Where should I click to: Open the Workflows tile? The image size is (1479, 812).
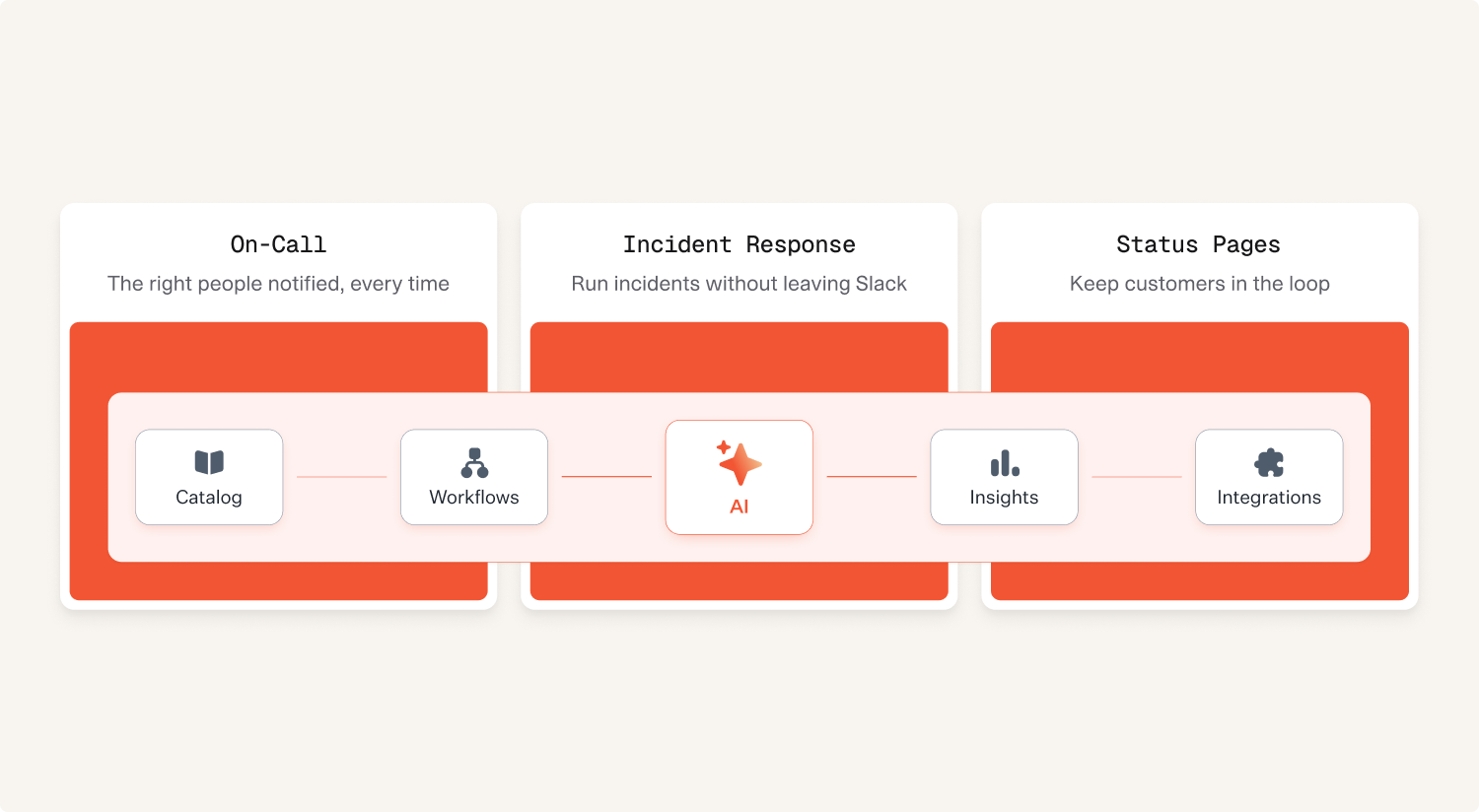[x=474, y=477]
